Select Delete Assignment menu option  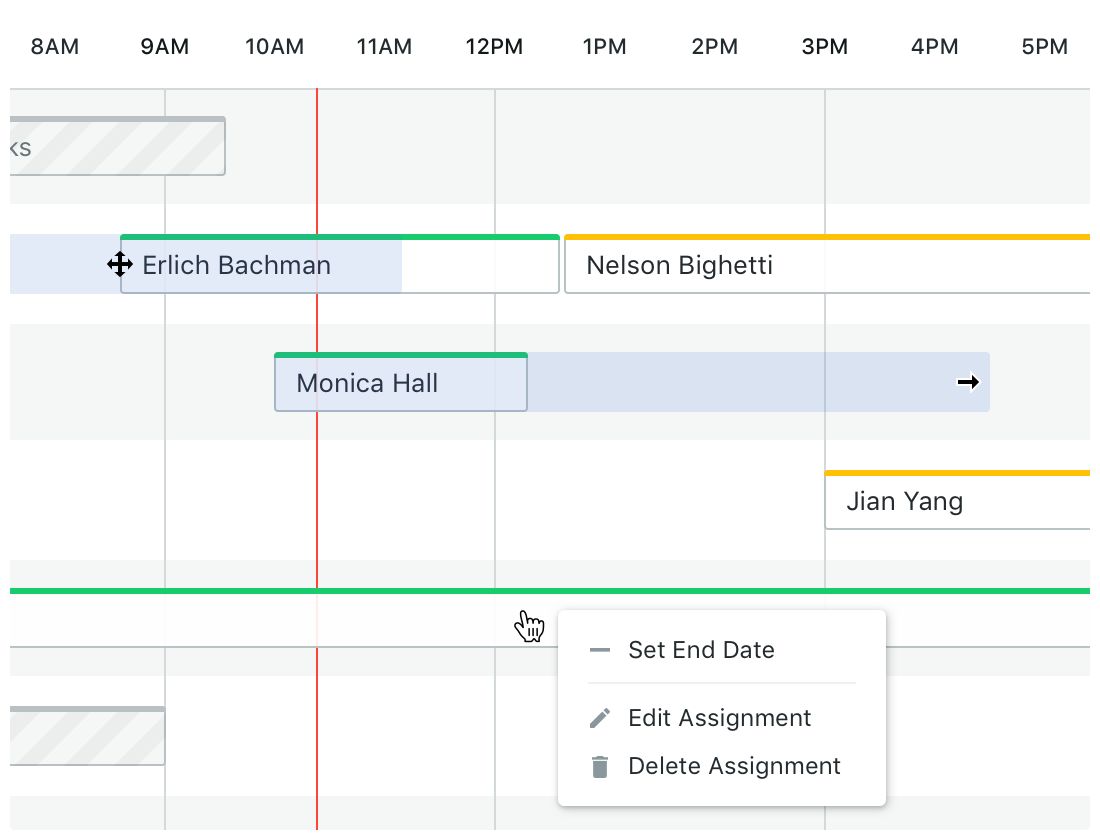coord(734,766)
